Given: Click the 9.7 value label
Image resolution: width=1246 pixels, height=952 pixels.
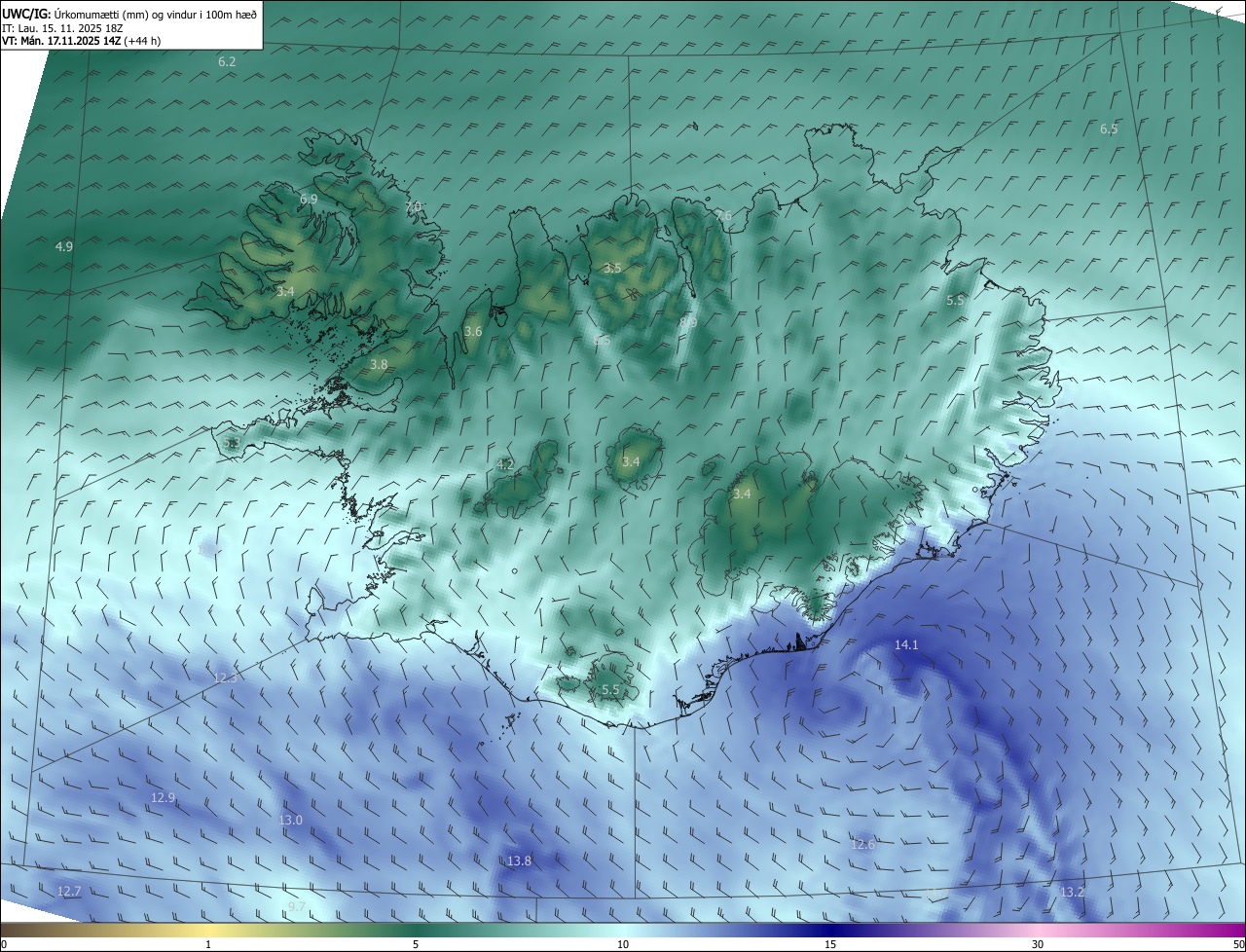Looking at the screenshot, I should click(297, 907).
